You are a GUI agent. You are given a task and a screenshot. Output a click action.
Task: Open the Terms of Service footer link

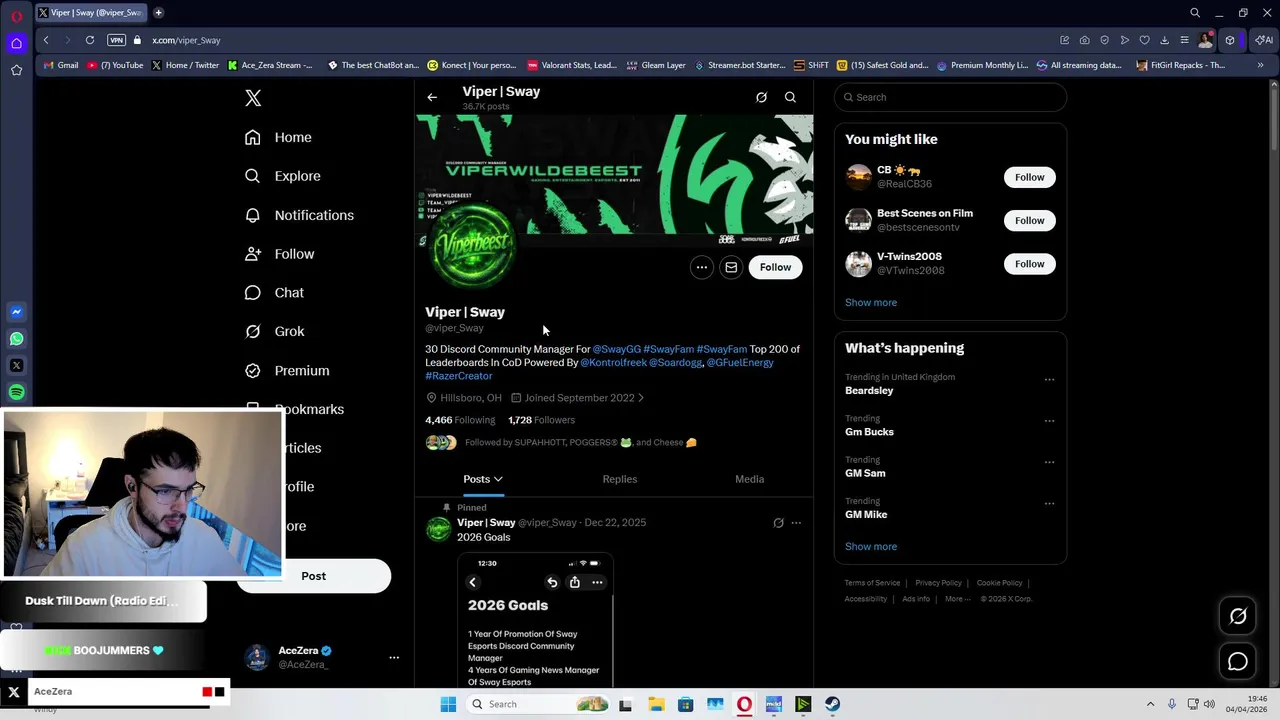872,583
